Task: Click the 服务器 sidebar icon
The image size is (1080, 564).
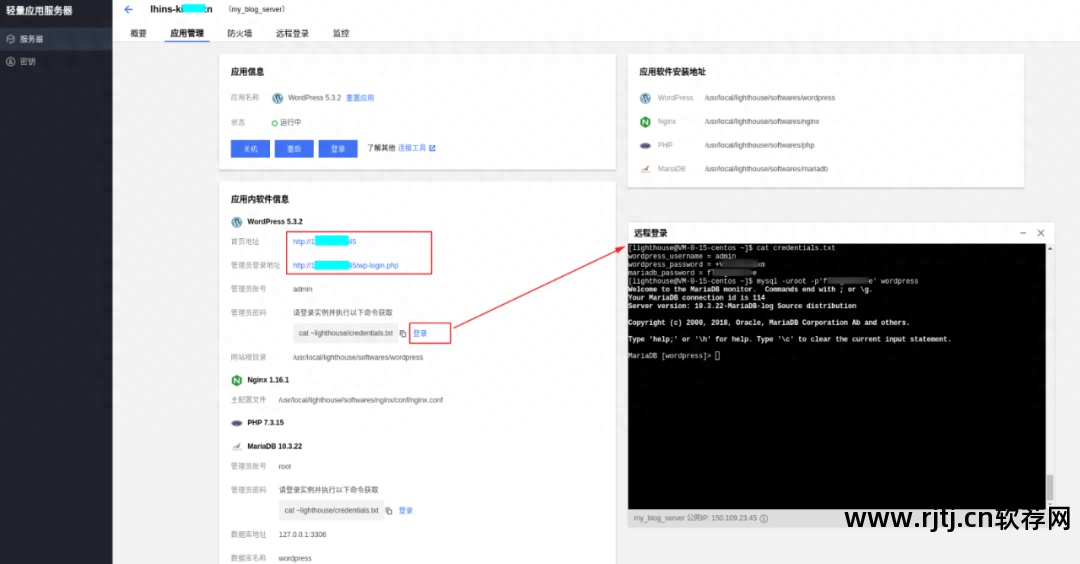Action: click(x=10, y=39)
